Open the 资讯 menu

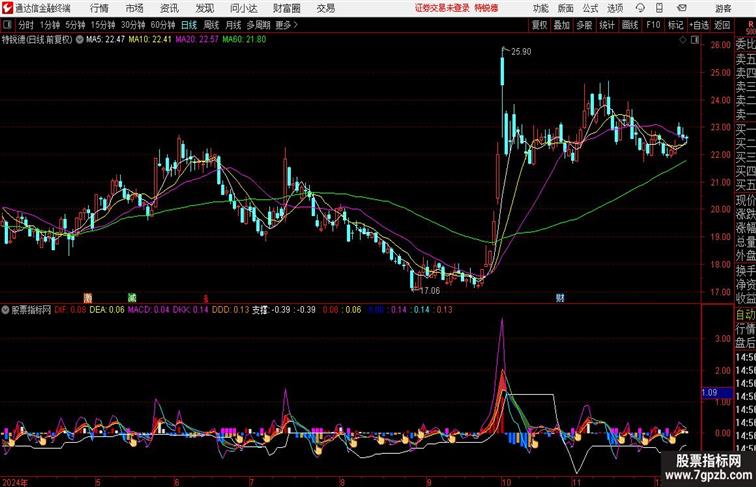(169, 8)
